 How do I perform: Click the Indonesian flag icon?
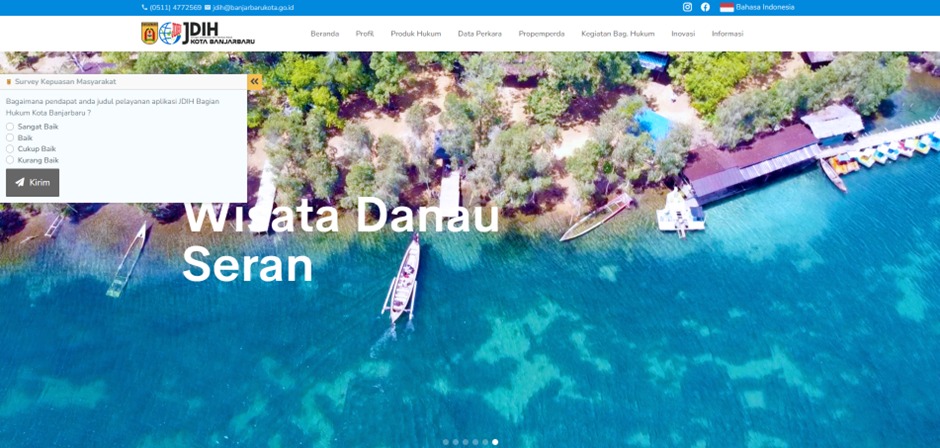[727, 7]
